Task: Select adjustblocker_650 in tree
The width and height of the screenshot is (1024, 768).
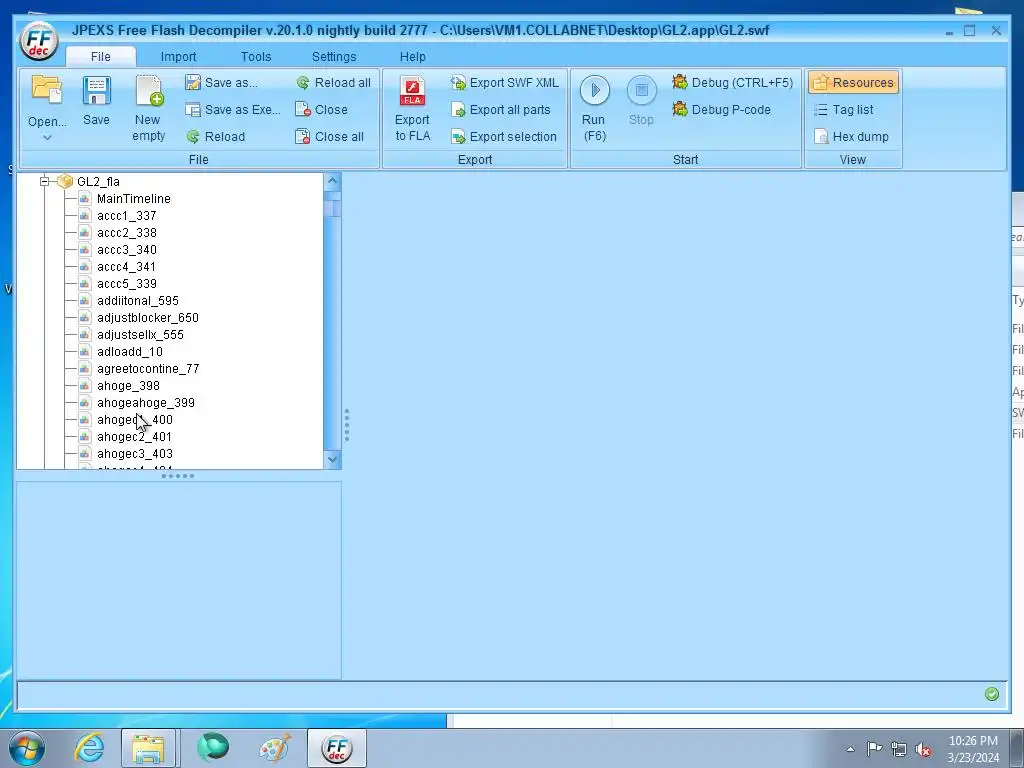Action: click(148, 317)
